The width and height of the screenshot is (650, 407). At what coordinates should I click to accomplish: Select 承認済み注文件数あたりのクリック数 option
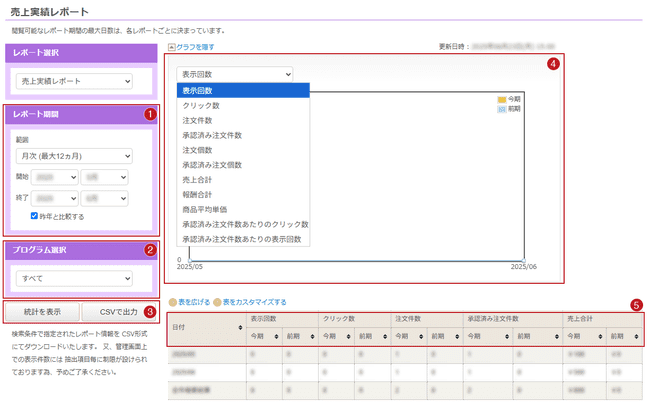click(243, 225)
